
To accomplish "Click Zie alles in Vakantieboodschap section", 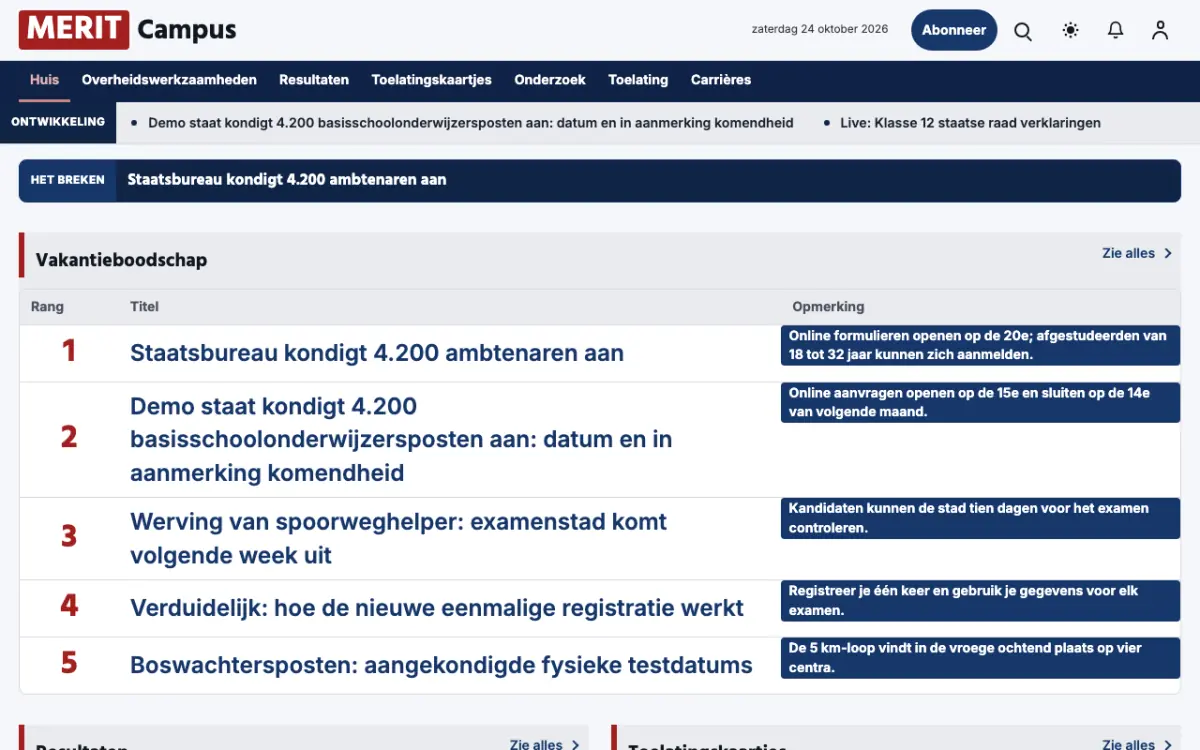I will (x=1128, y=254).
